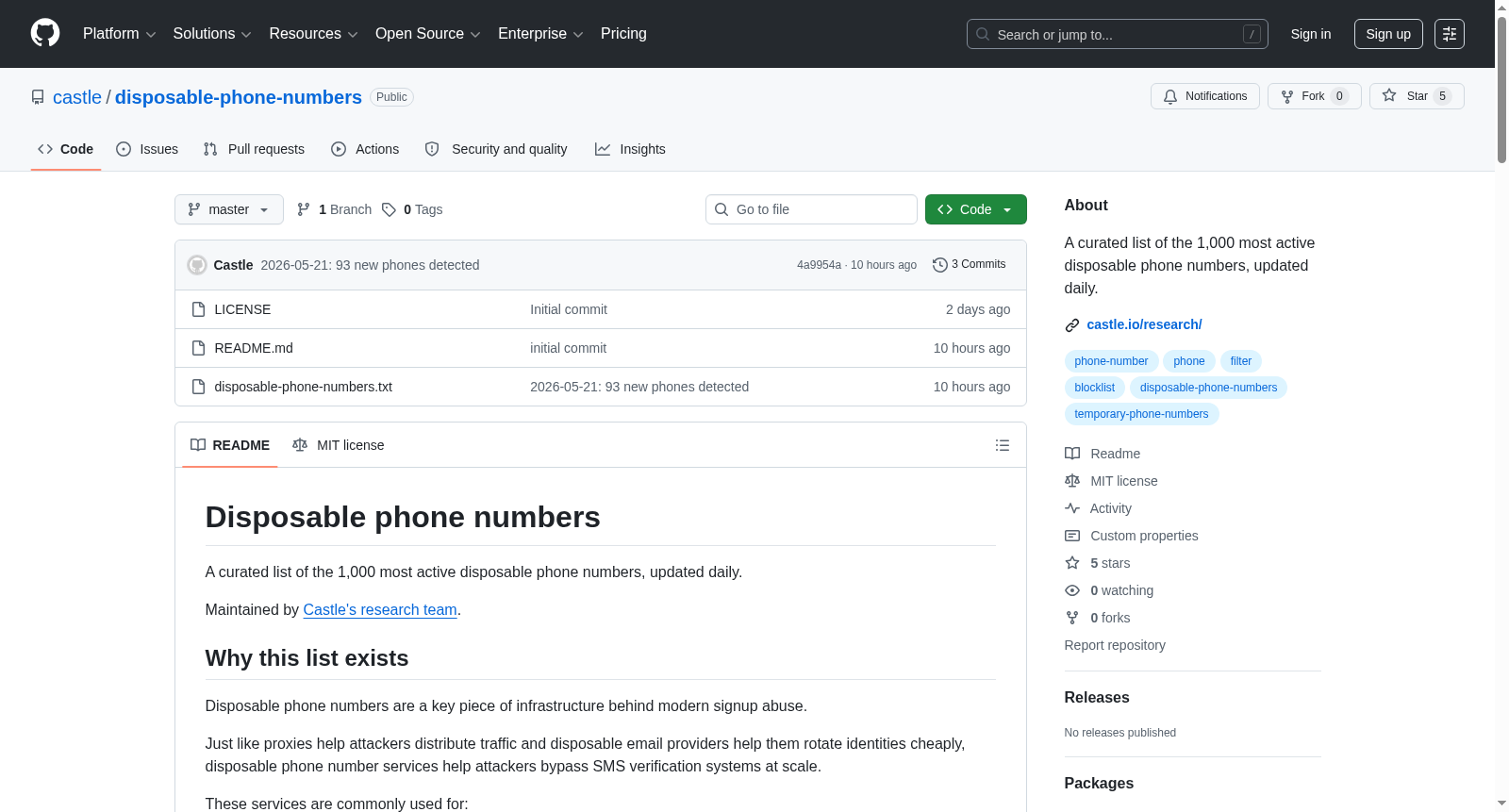Click the link icon beside castle.io/research
Screen dimensions: 1509x812
pos(1072,325)
